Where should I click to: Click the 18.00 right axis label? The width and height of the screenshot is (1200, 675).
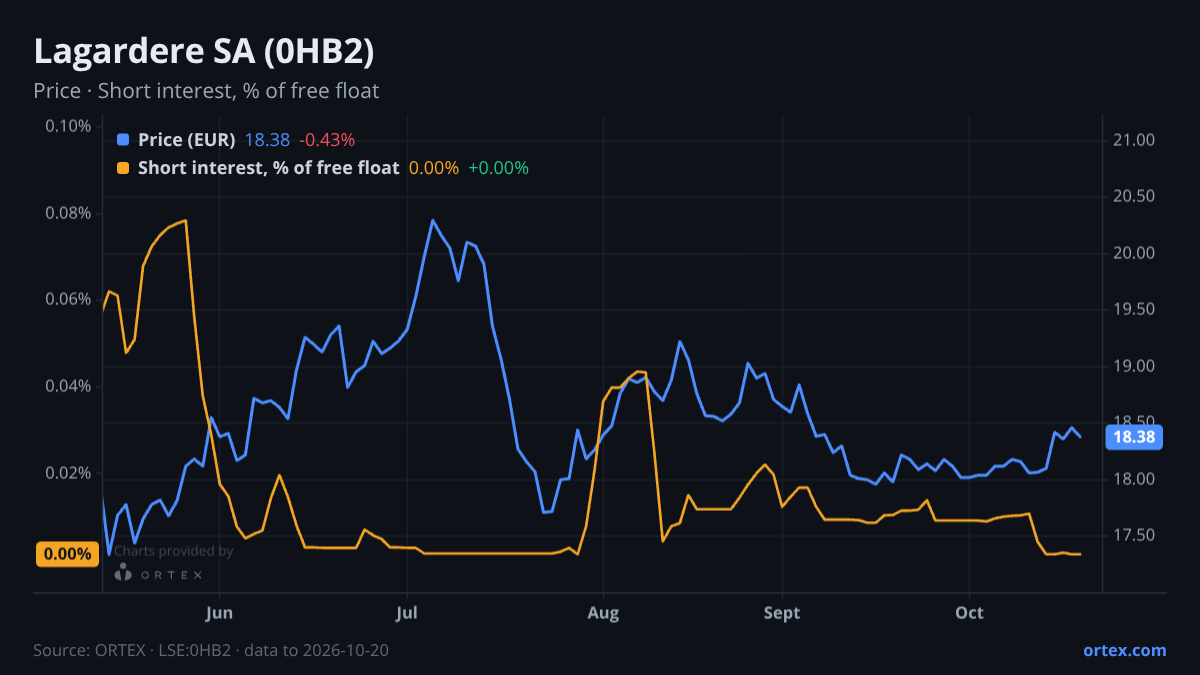(1134, 479)
